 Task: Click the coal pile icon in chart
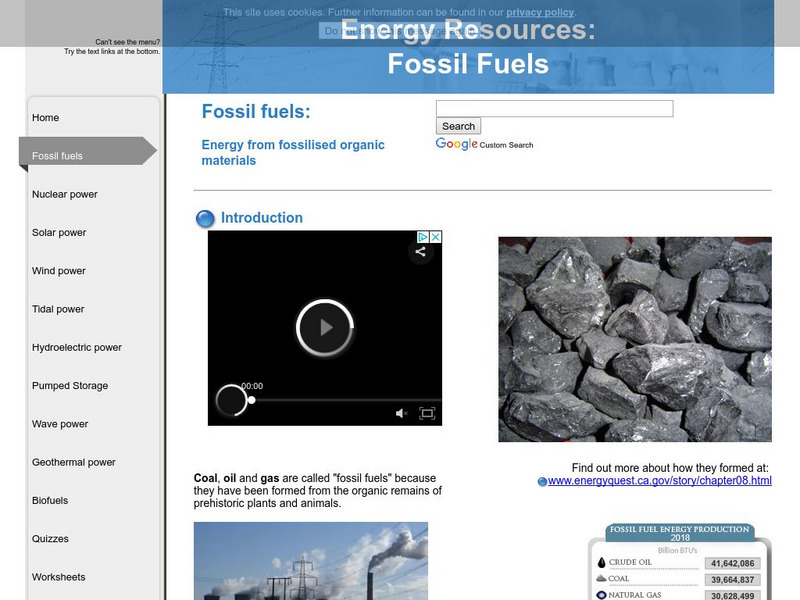tap(602, 578)
